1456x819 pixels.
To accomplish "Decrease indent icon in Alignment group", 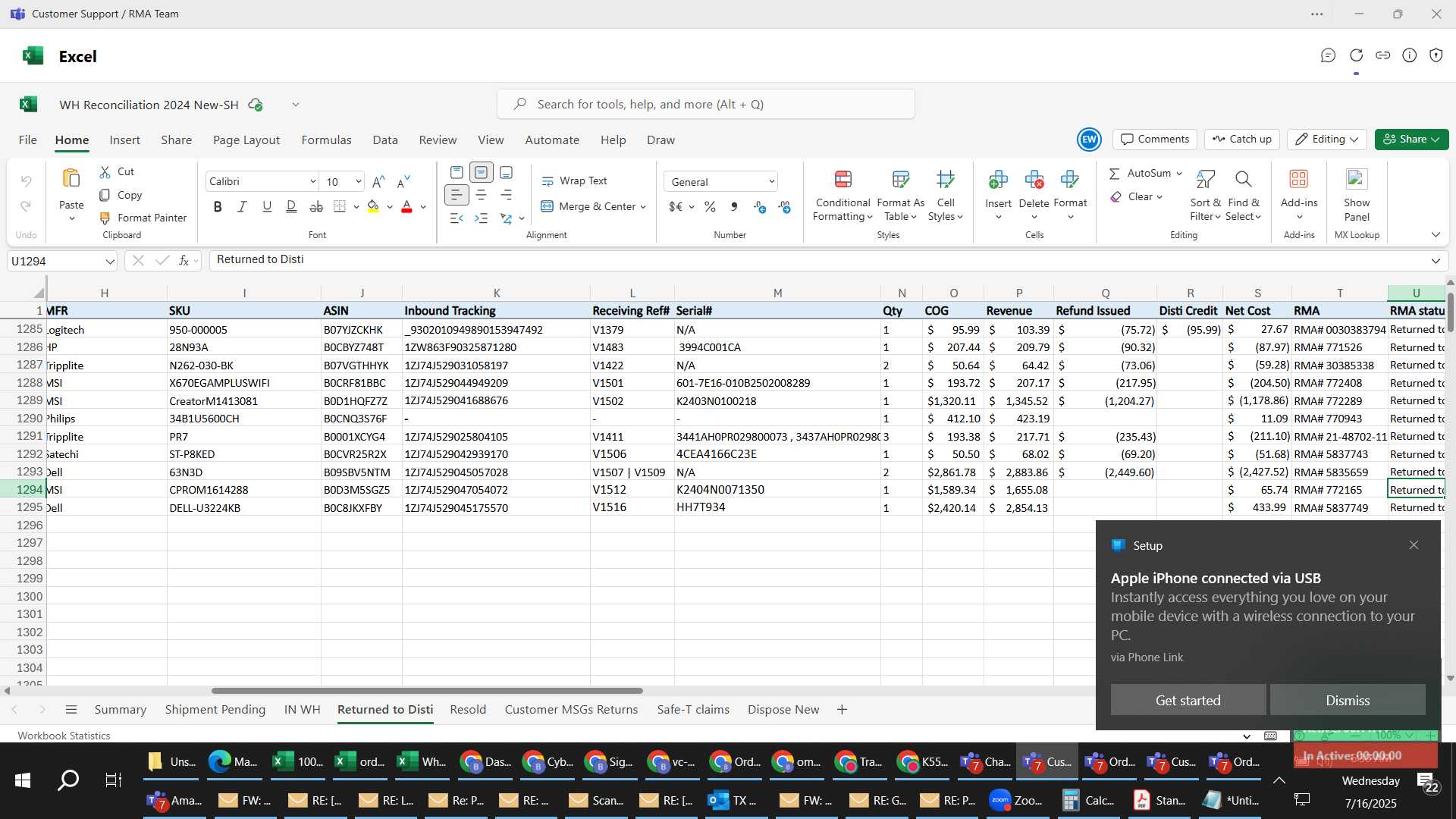I will click(x=456, y=218).
